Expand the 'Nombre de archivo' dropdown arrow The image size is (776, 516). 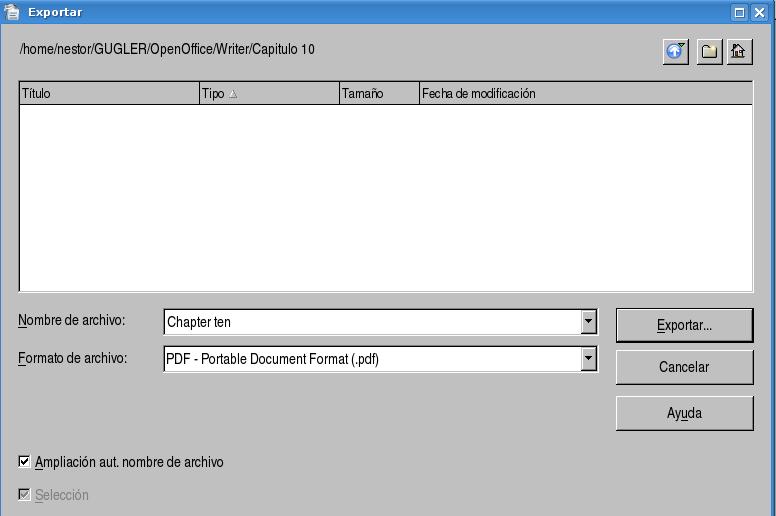pyautogui.click(x=589, y=322)
